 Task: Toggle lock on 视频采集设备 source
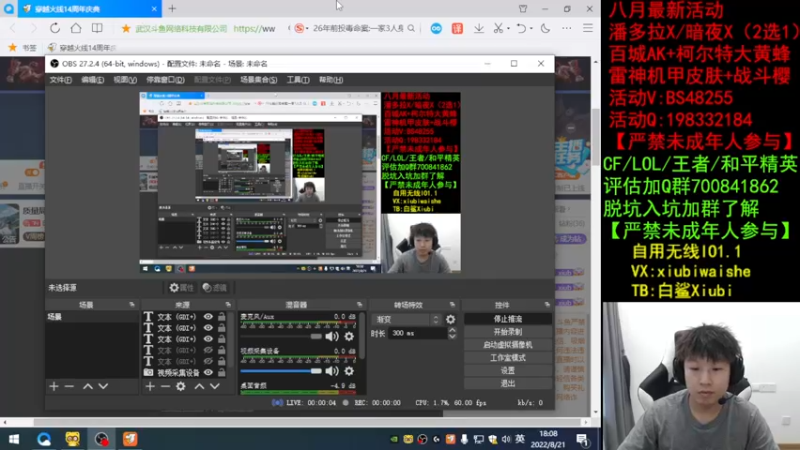point(222,372)
